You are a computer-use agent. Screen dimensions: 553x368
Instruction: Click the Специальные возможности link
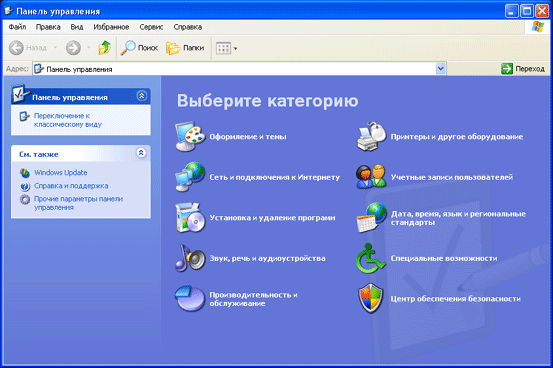[x=444, y=259]
